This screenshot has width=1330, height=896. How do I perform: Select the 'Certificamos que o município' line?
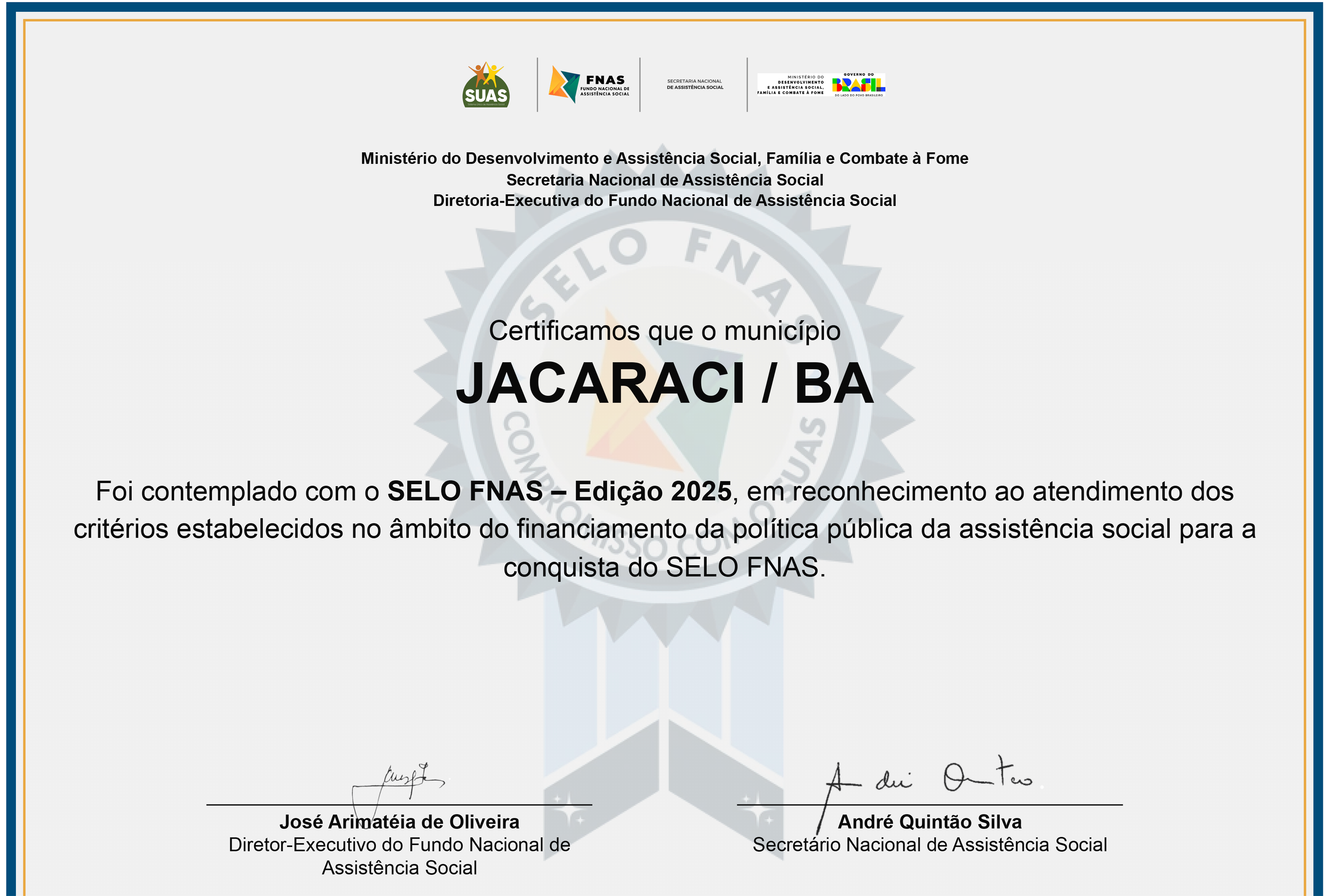664,331
